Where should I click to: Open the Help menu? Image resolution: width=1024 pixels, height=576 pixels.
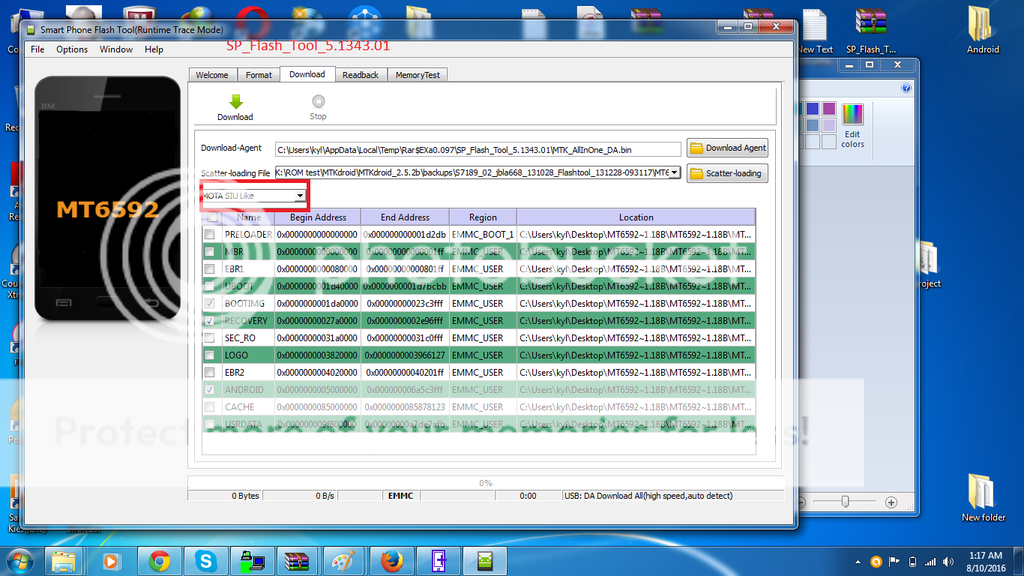(x=153, y=50)
